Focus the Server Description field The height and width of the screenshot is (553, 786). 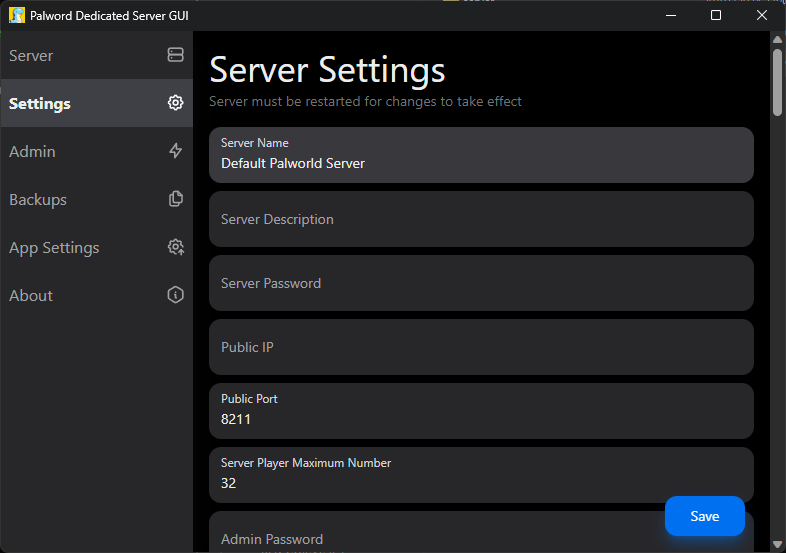click(480, 219)
